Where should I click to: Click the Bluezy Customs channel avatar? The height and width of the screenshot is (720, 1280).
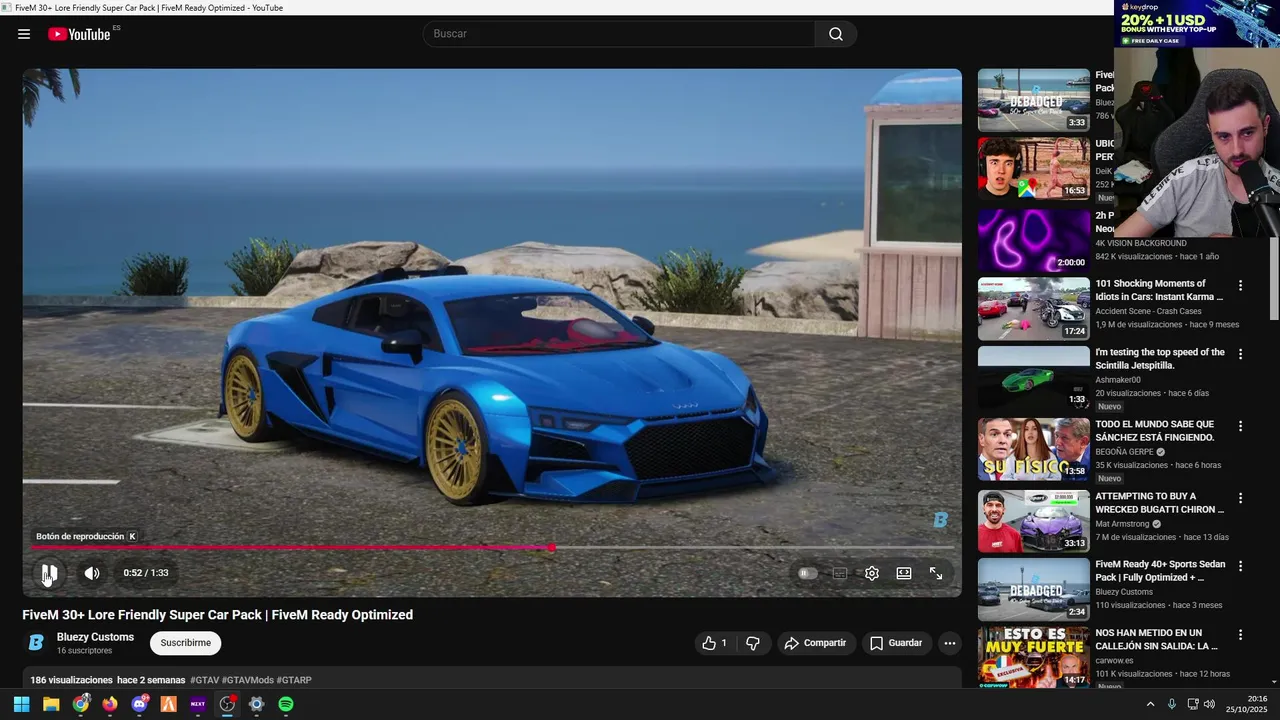(x=36, y=643)
